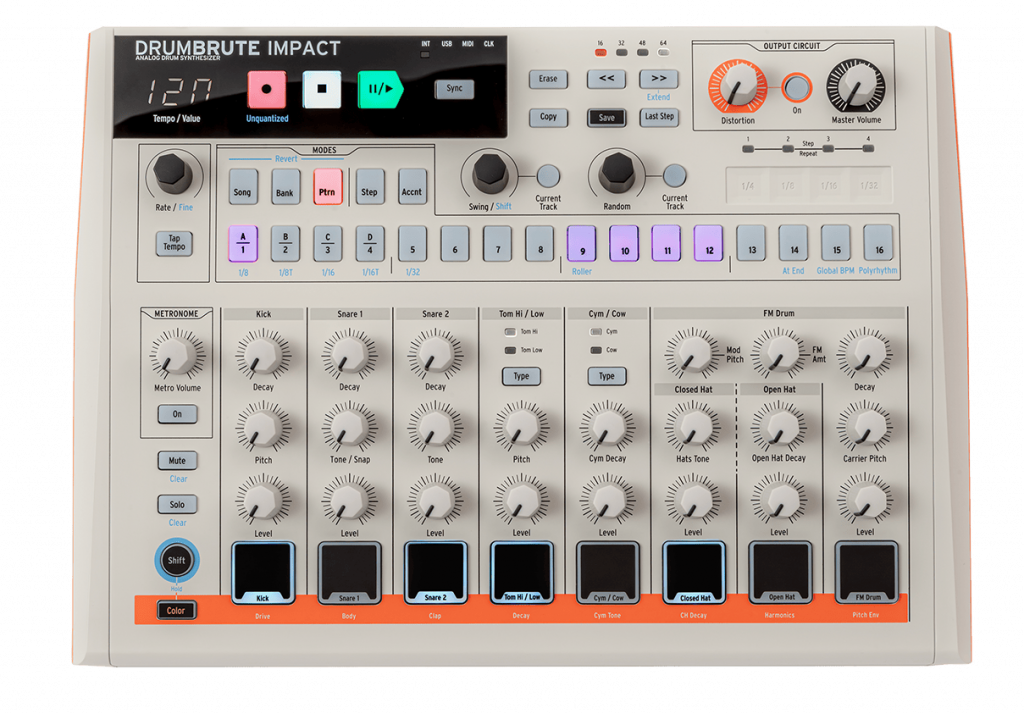Toggle the Mute button

pos(177,461)
